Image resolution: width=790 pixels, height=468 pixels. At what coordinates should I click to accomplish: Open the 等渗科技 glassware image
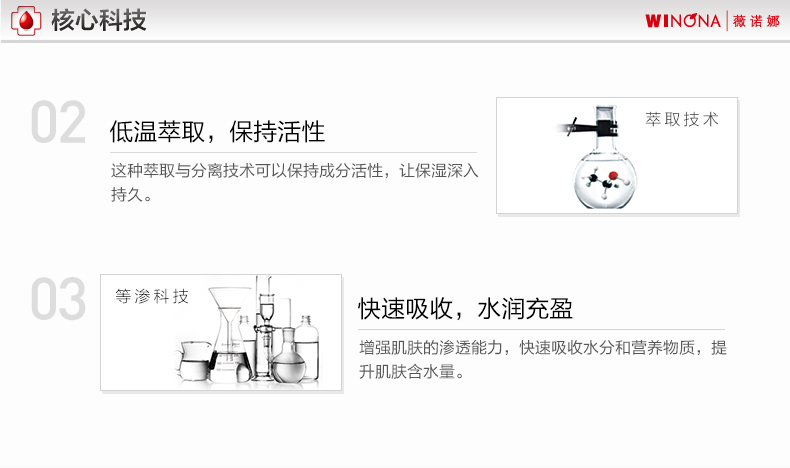221,332
